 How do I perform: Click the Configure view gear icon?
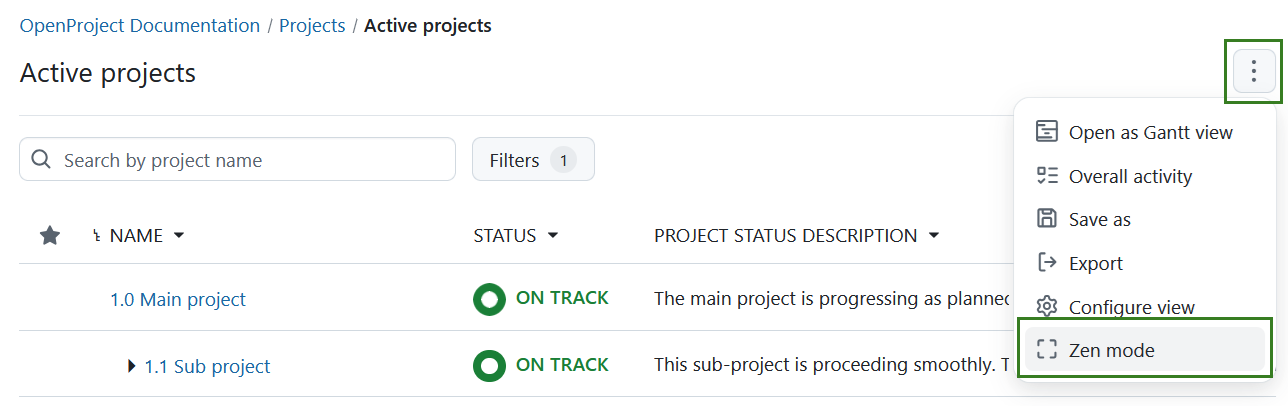click(1047, 306)
